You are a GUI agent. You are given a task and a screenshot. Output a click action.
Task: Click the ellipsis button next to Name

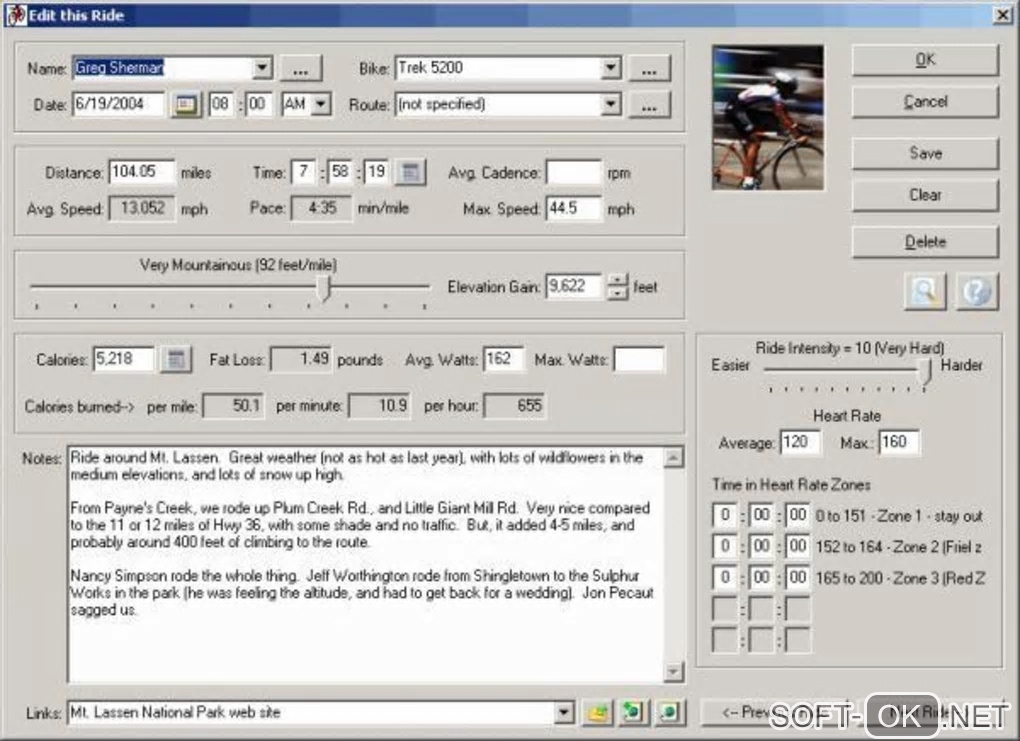[301, 69]
